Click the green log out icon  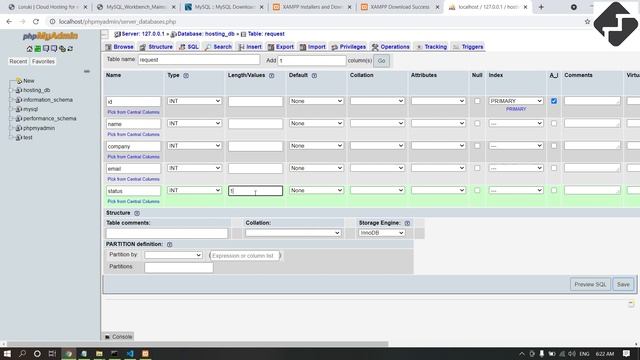click(x=38, y=49)
